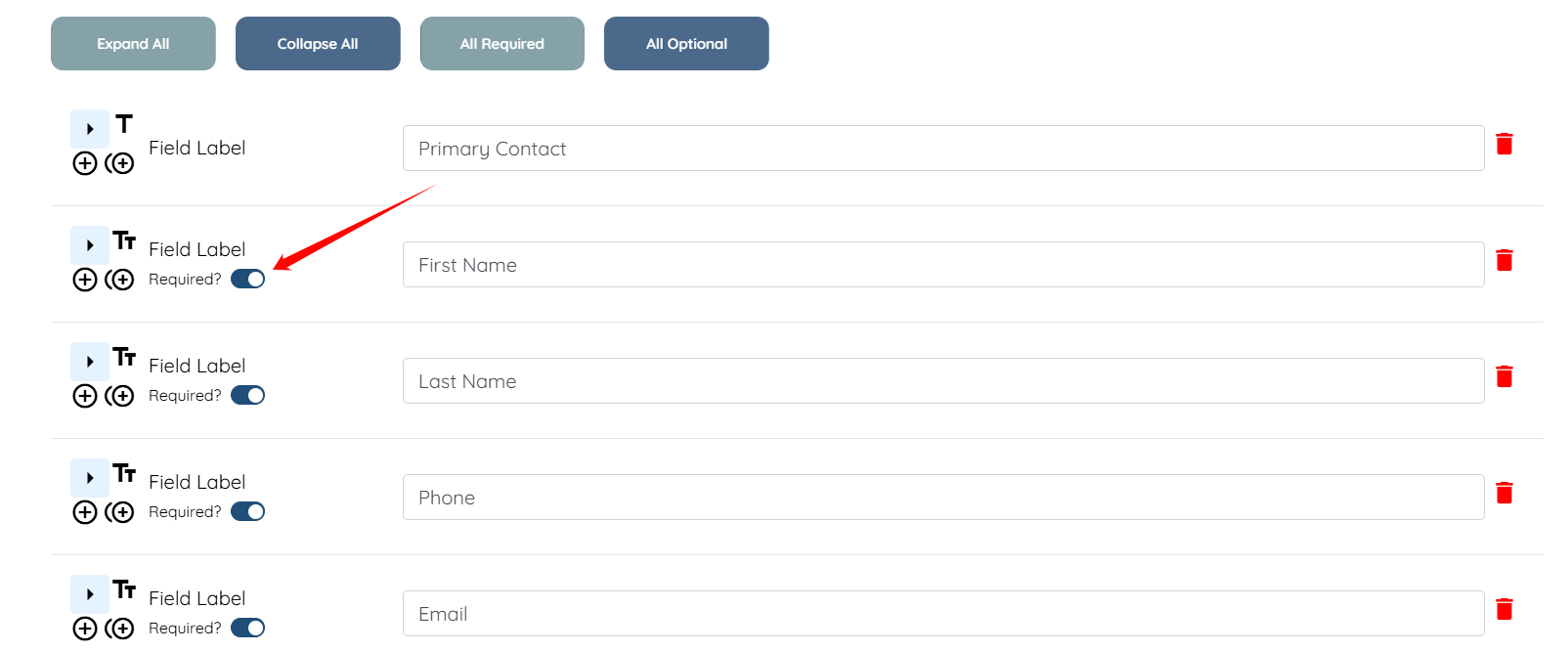Click the trash icon beside Phone

[1504, 494]
